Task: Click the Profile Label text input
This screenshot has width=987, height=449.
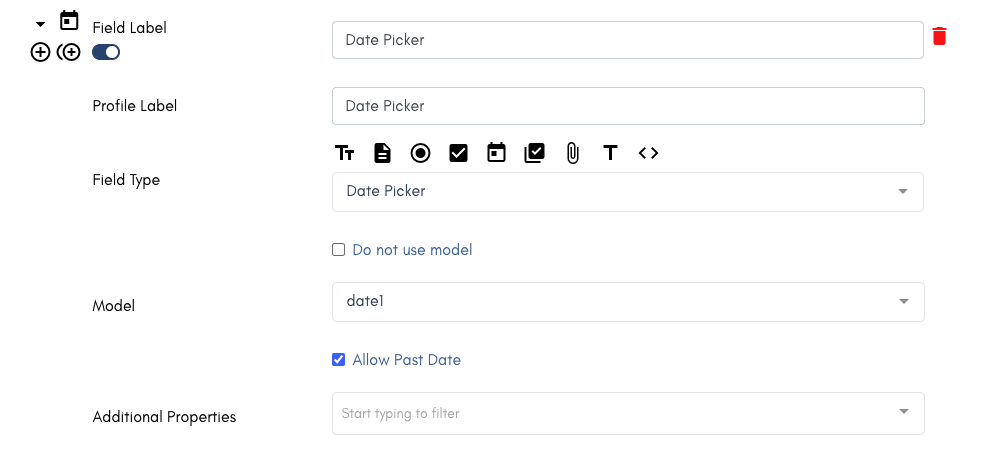Action: pos(627,106)
